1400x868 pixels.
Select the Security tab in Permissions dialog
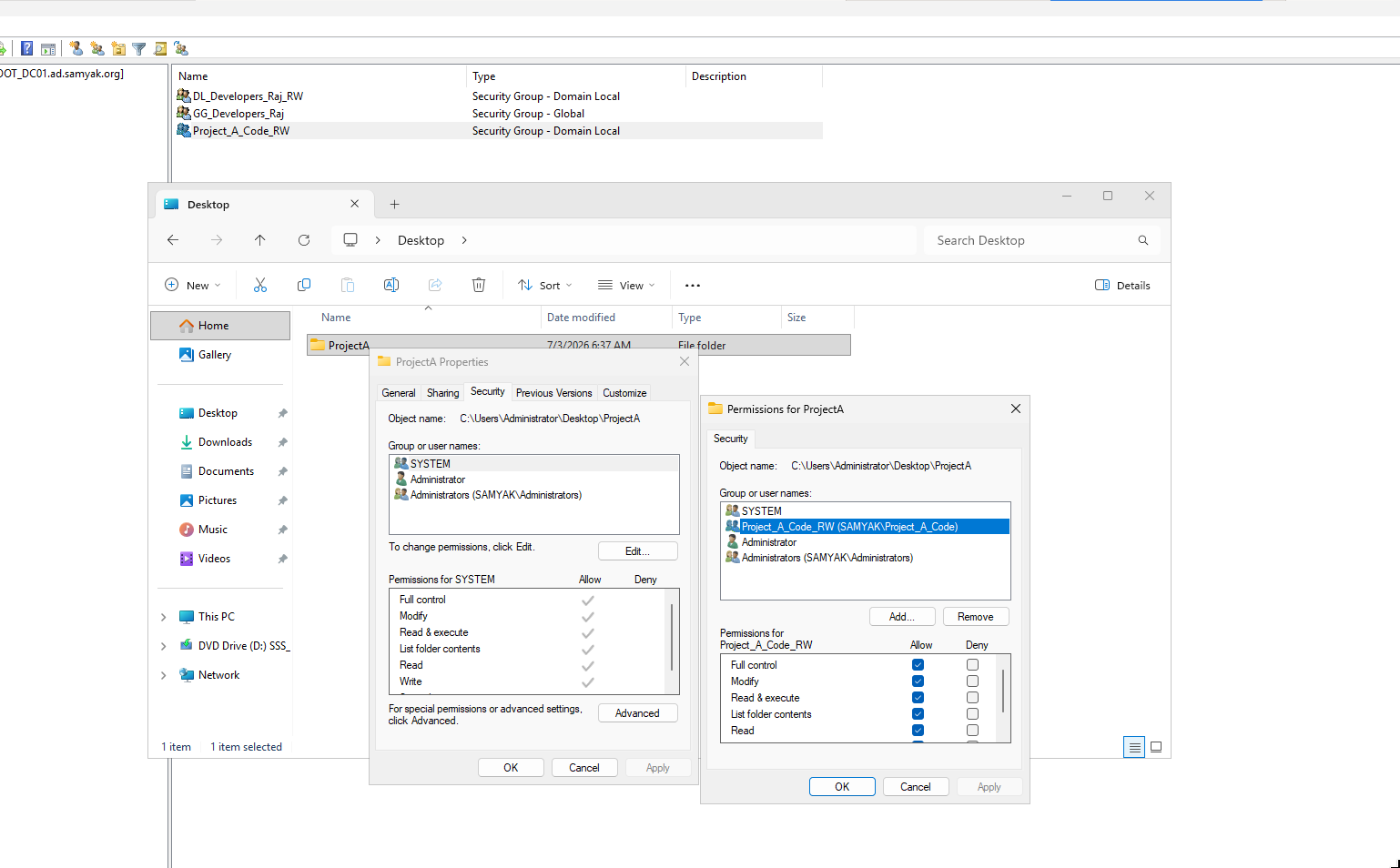(731, 439)
